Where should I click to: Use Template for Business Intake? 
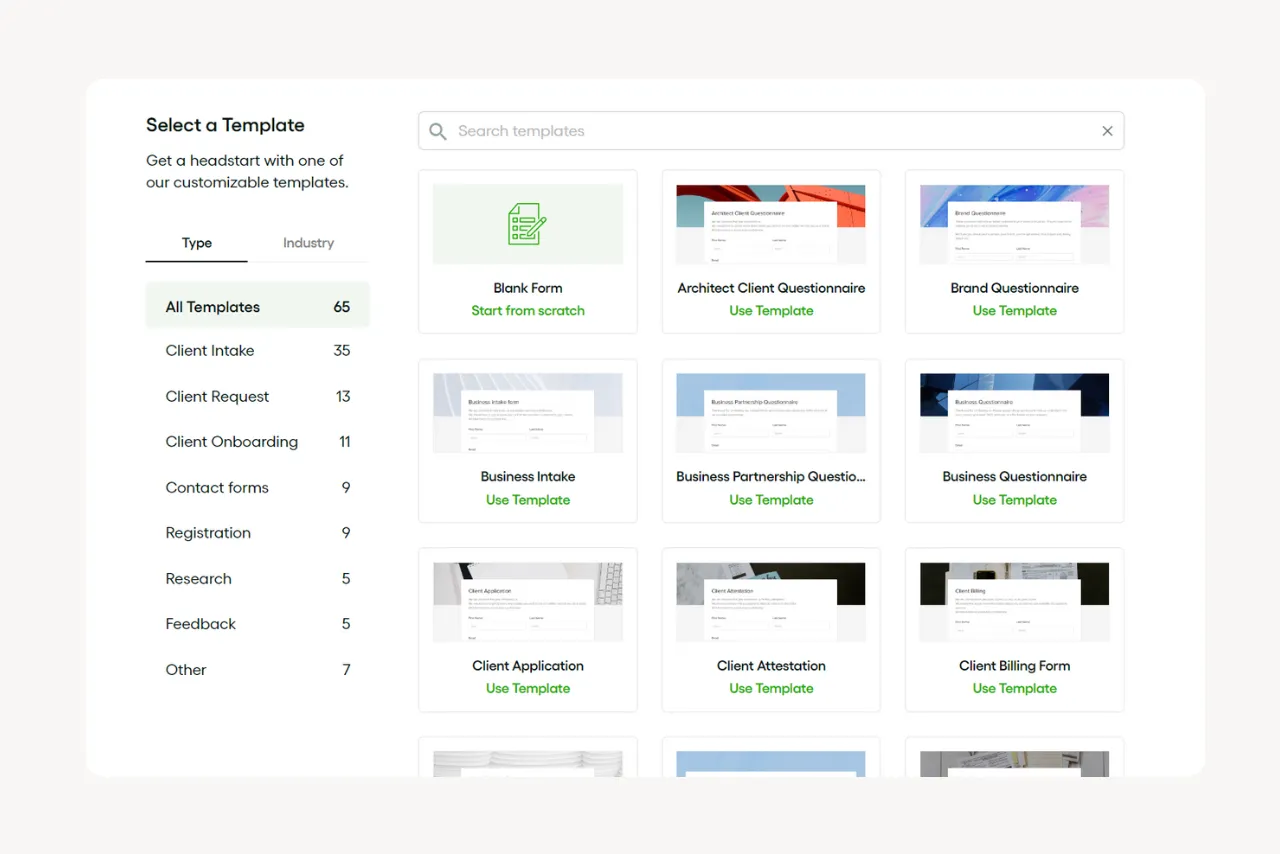pos(528,500)
